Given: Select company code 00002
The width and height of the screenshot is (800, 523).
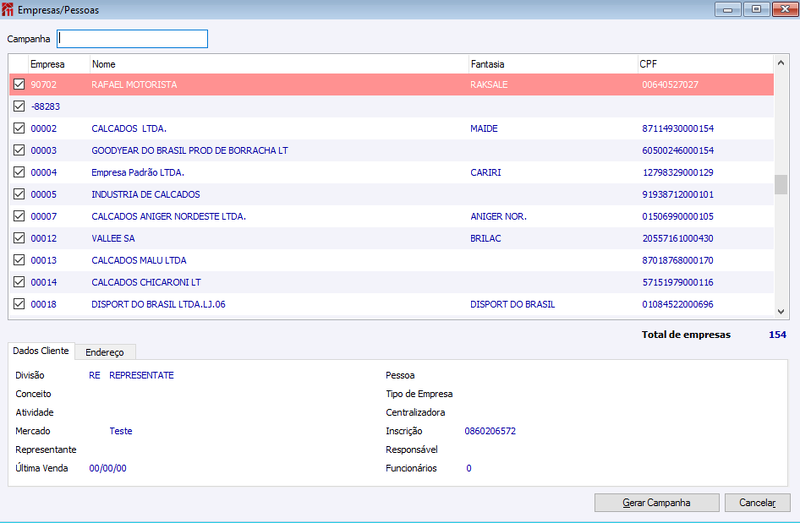Looking at the screenshot, I should (x=43, y=129).
